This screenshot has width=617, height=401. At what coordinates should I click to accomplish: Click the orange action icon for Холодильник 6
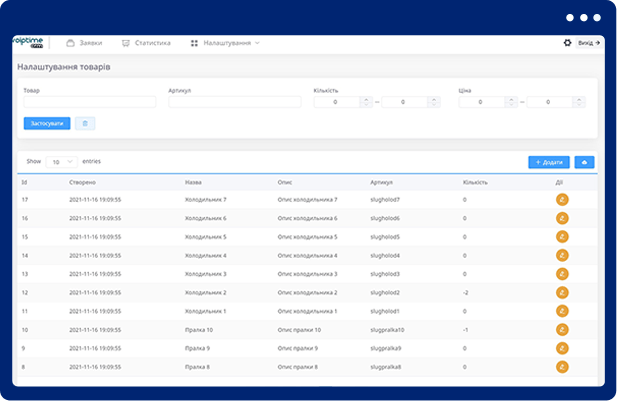click(562, 218)
